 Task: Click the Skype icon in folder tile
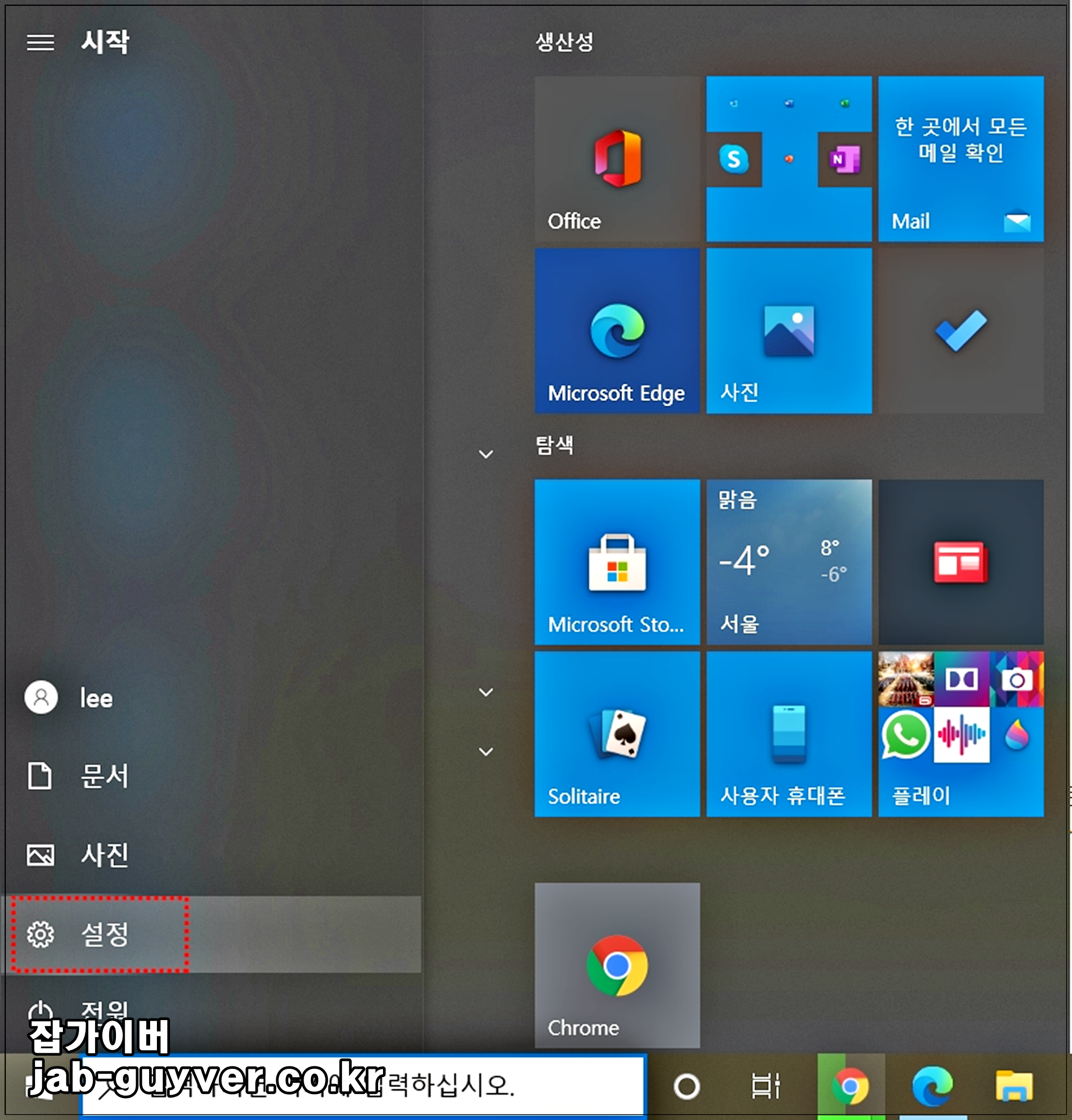point(734,159)
